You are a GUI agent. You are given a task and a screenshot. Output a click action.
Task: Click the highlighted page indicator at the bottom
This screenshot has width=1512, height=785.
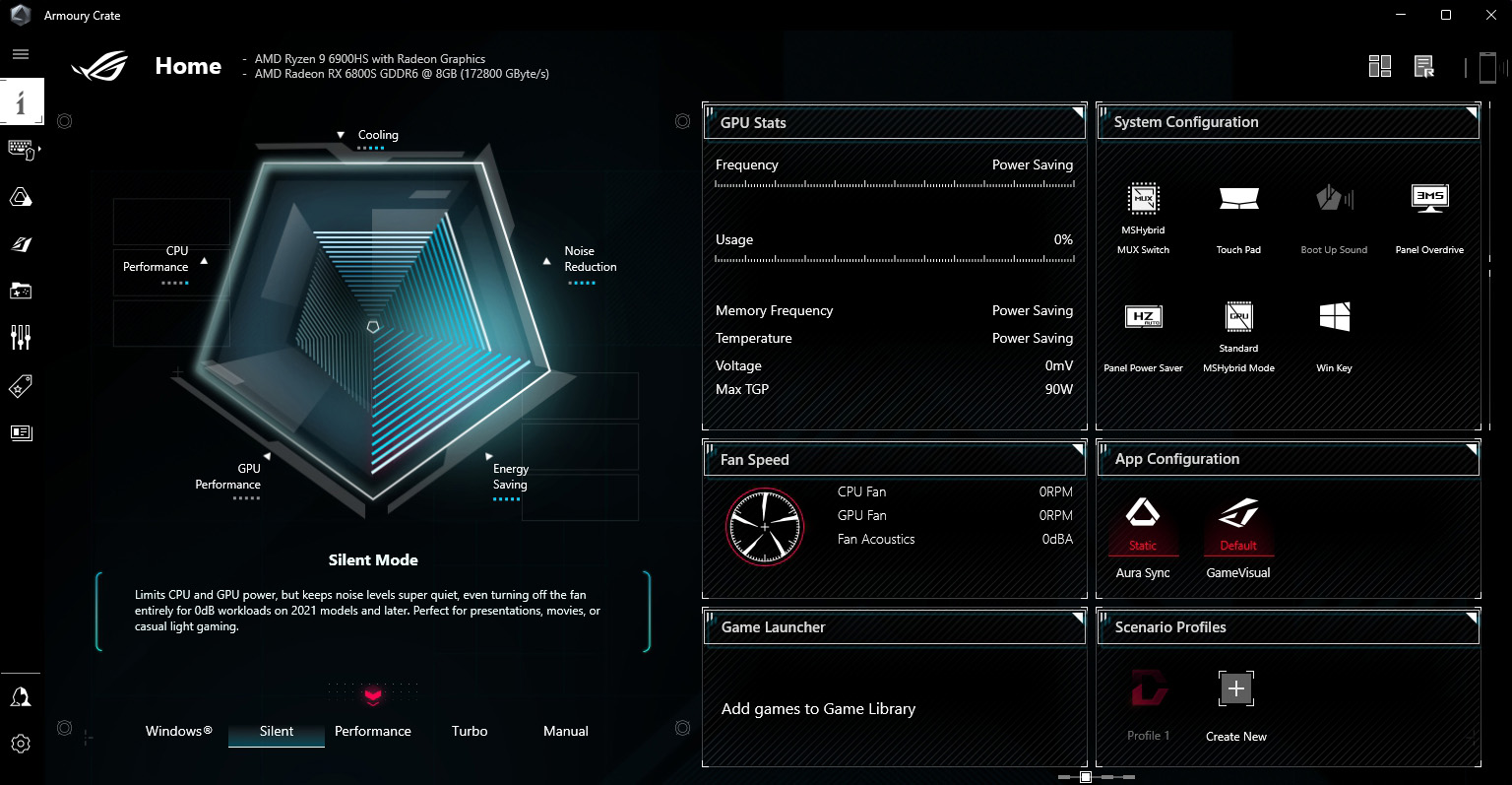(x=1086, y=777)
